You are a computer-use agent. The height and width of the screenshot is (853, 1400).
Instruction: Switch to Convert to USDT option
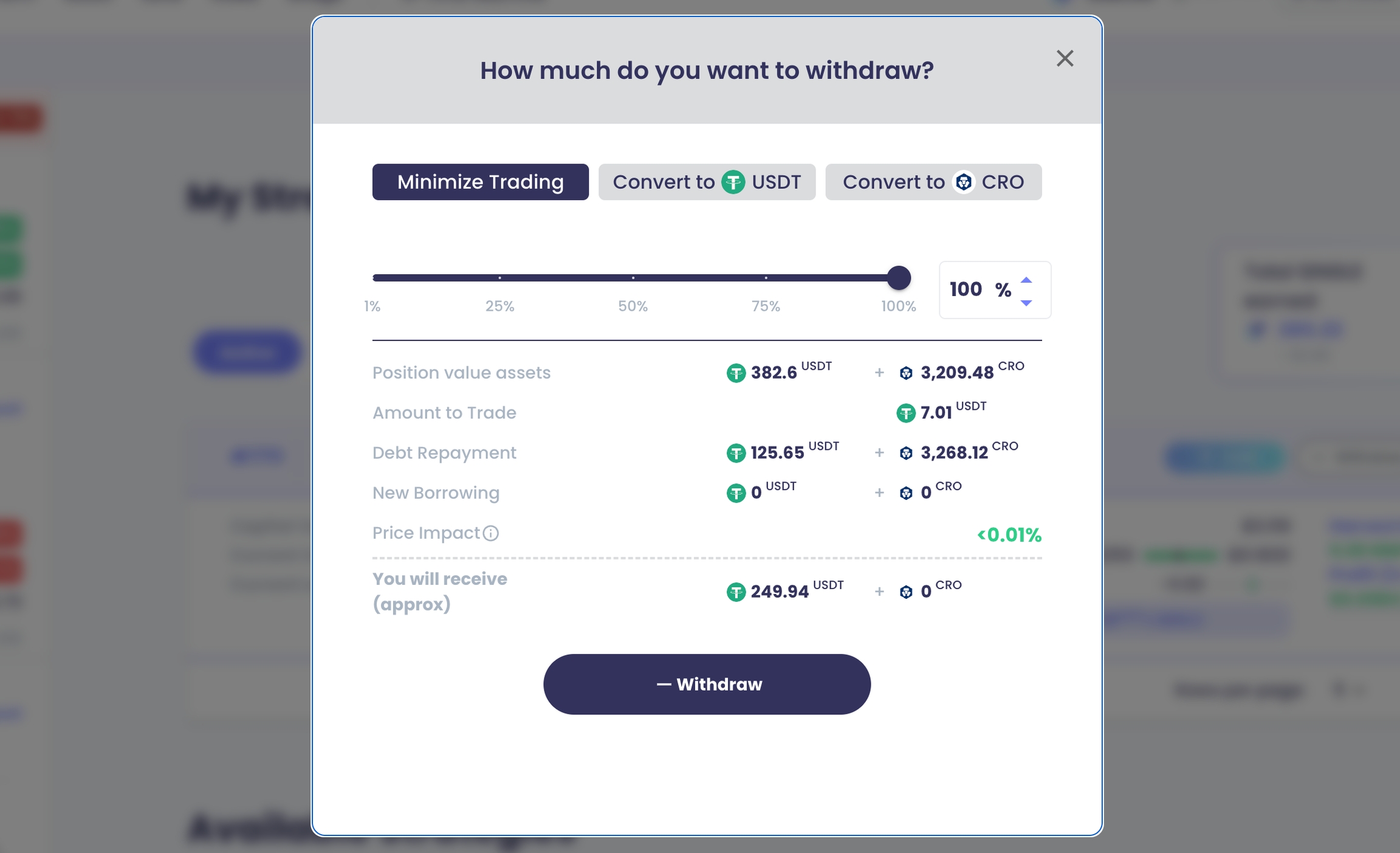tap(707, 182)
